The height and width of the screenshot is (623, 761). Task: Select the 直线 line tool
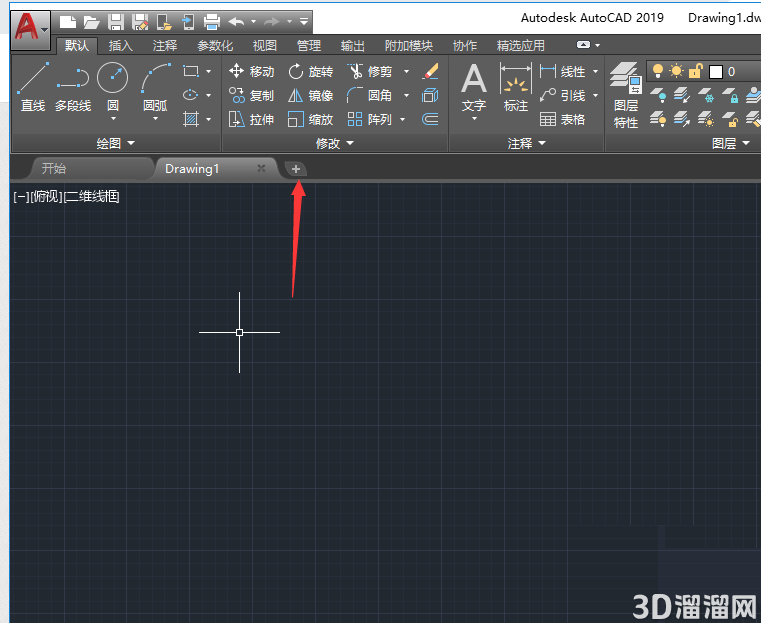[33, 87]
